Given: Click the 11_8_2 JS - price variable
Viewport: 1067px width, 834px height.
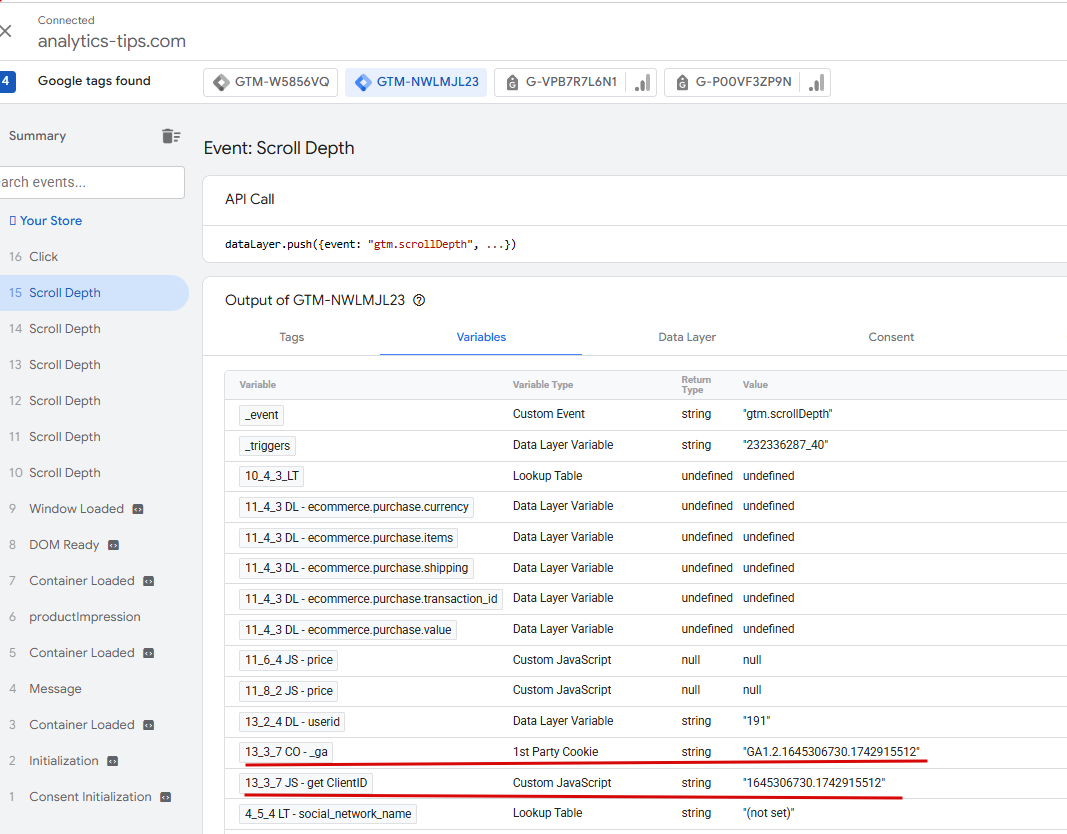Looking at the screenshot, I should (289, 691).
